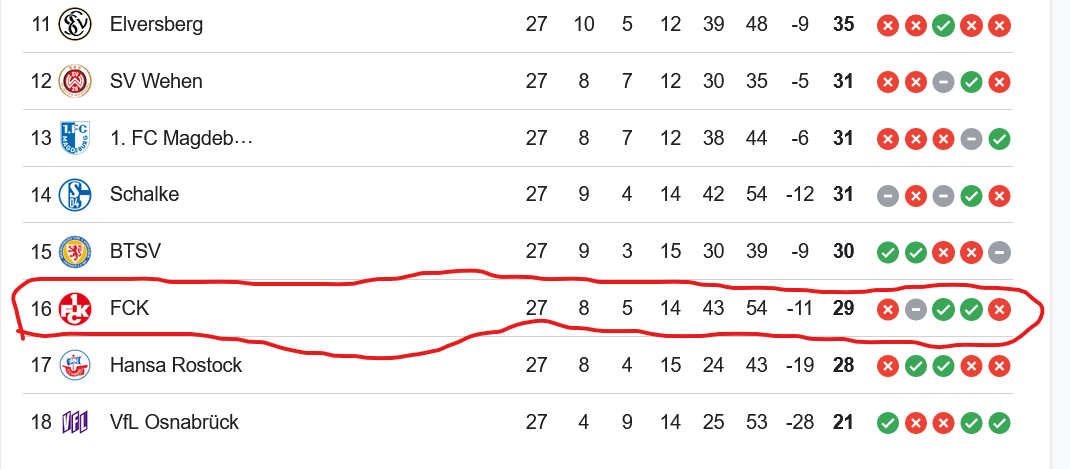Click the Hansa Rostock crest icon

73,365
